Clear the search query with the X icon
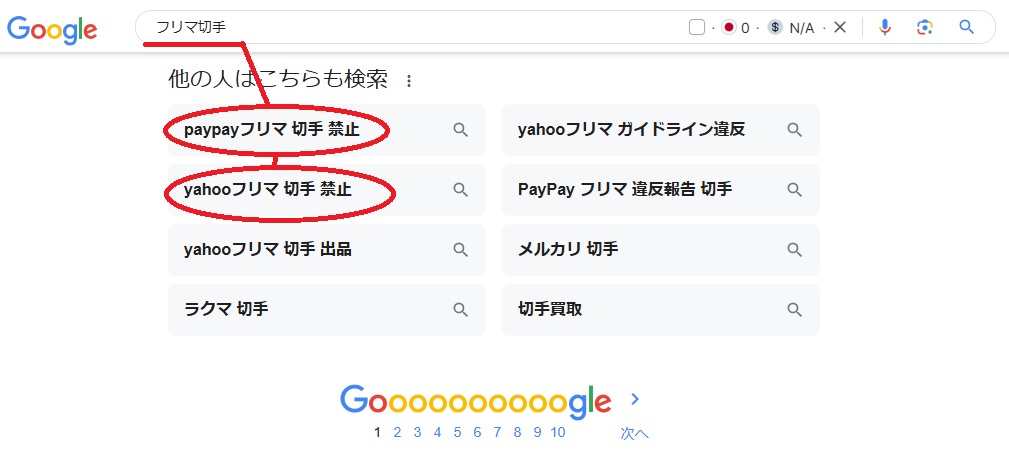The width and height of the screenshot is (1009, 451). [840, 27]
